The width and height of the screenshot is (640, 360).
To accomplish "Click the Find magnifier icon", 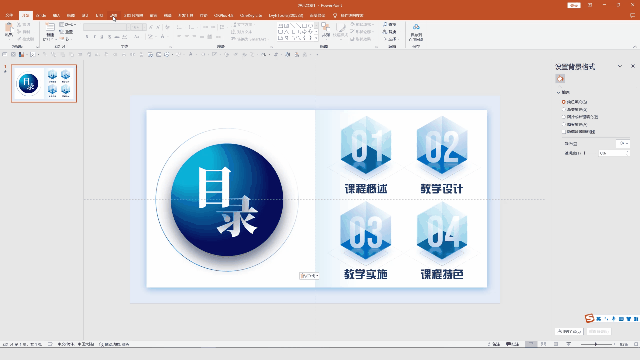I will (x=385, y=25).
